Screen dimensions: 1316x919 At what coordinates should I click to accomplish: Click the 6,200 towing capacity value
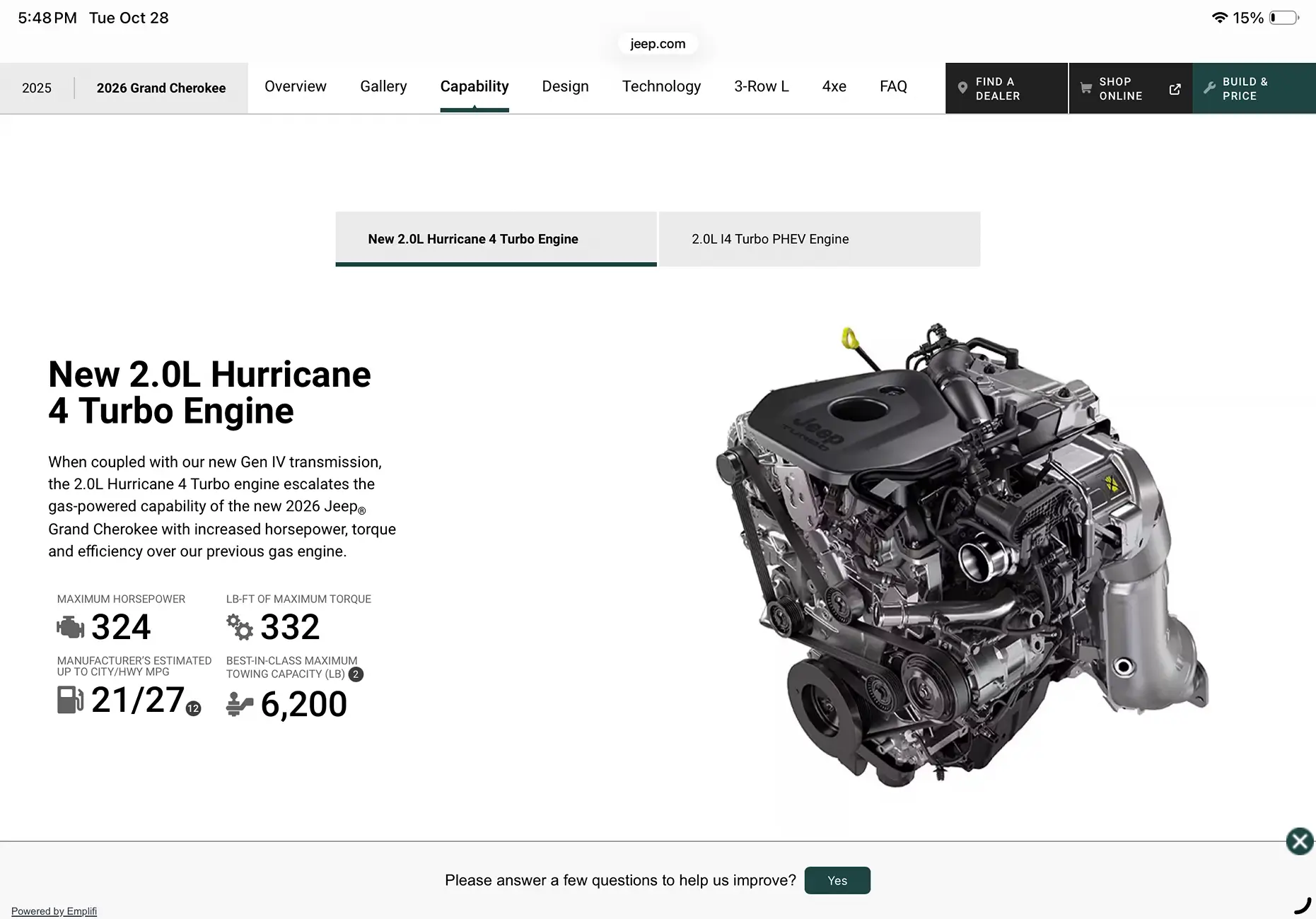pos(304,704)
